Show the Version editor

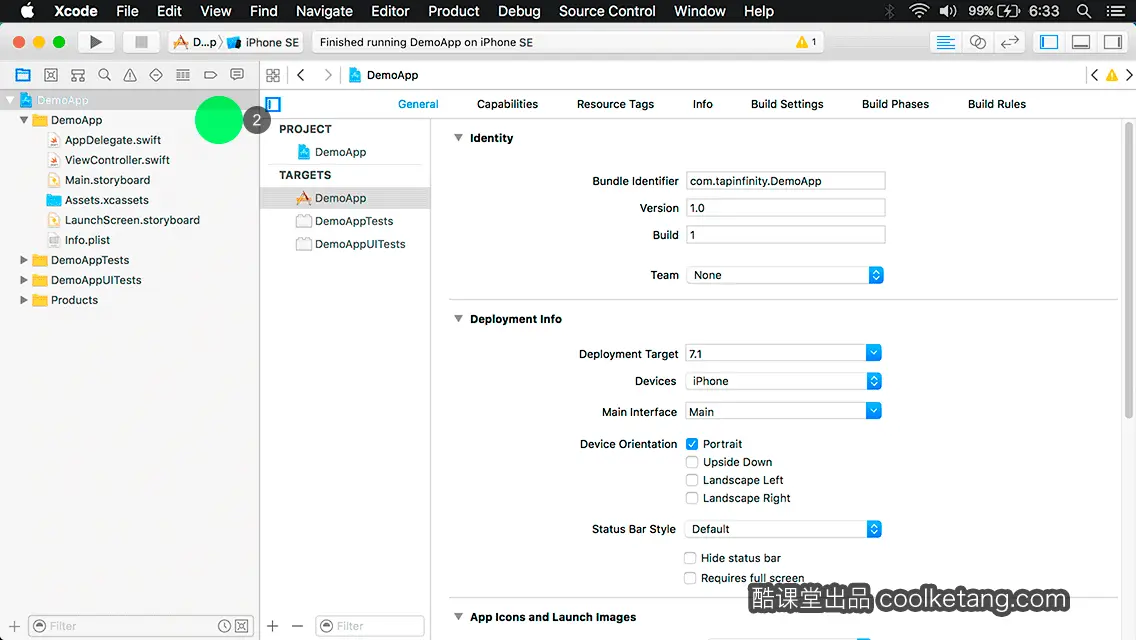tap(1009, 42)
